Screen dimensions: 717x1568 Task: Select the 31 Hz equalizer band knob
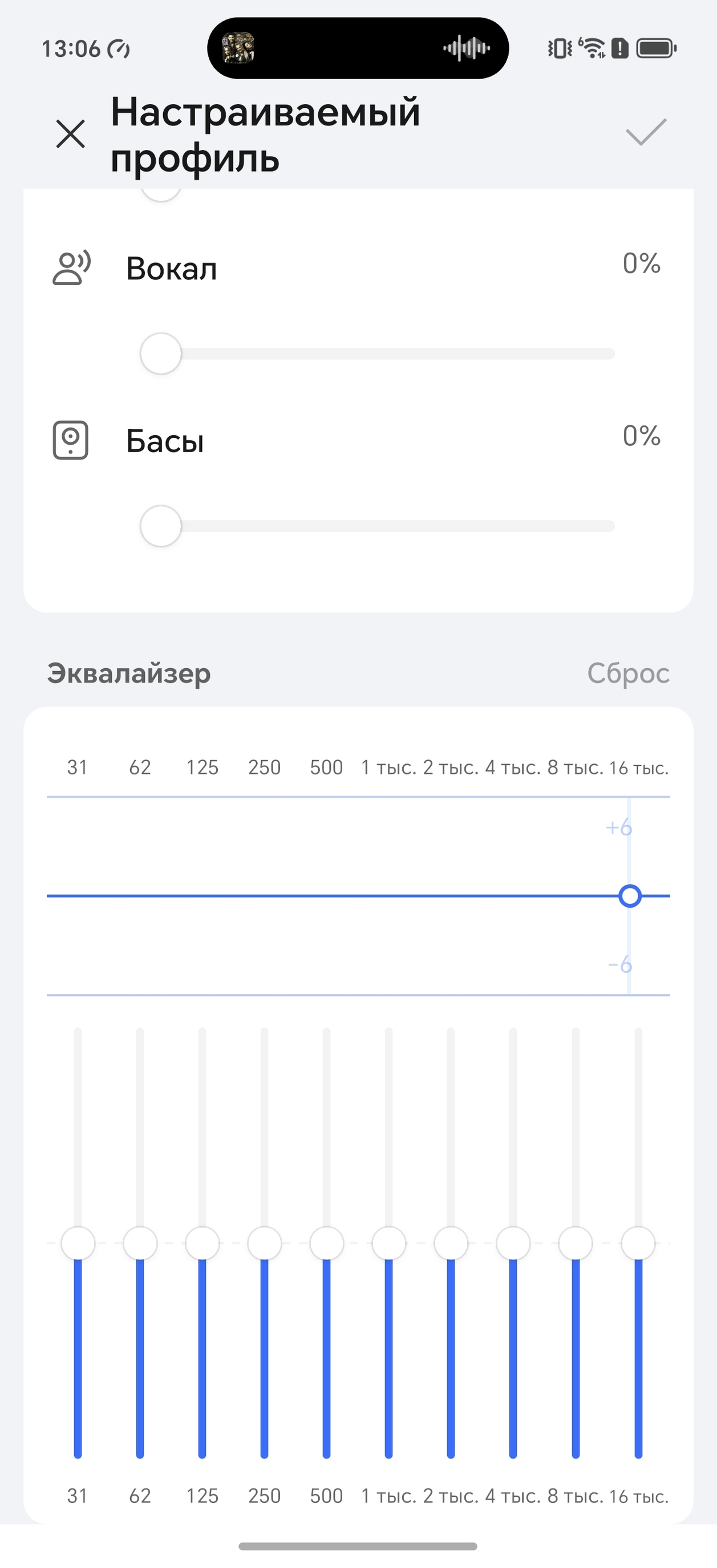click(78, 1243)
